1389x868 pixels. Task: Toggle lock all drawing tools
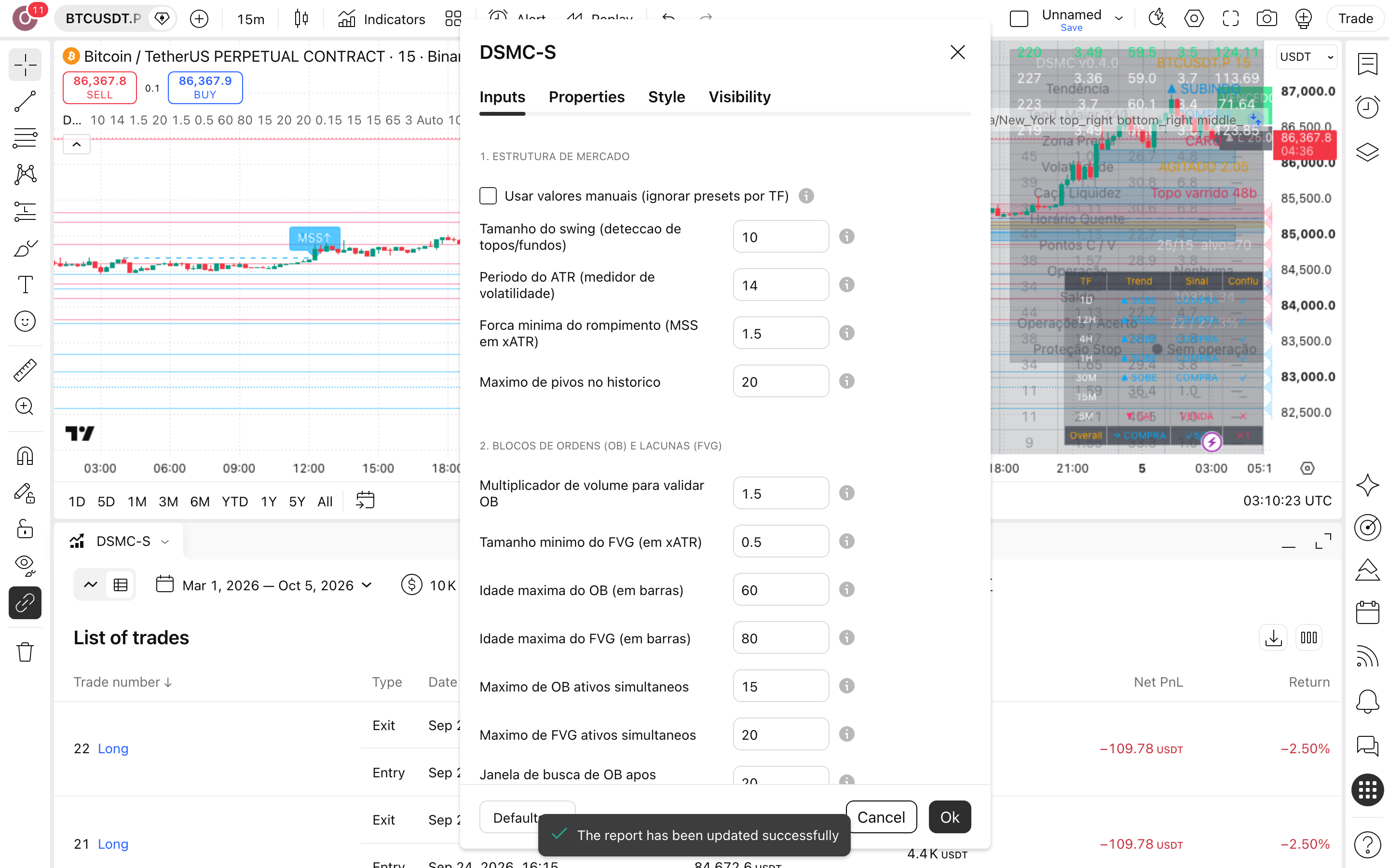tap(25, 528)
